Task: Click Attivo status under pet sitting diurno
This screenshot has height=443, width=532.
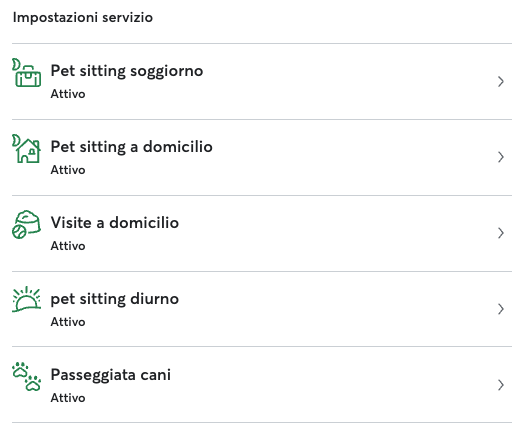Action: point(68,322)
